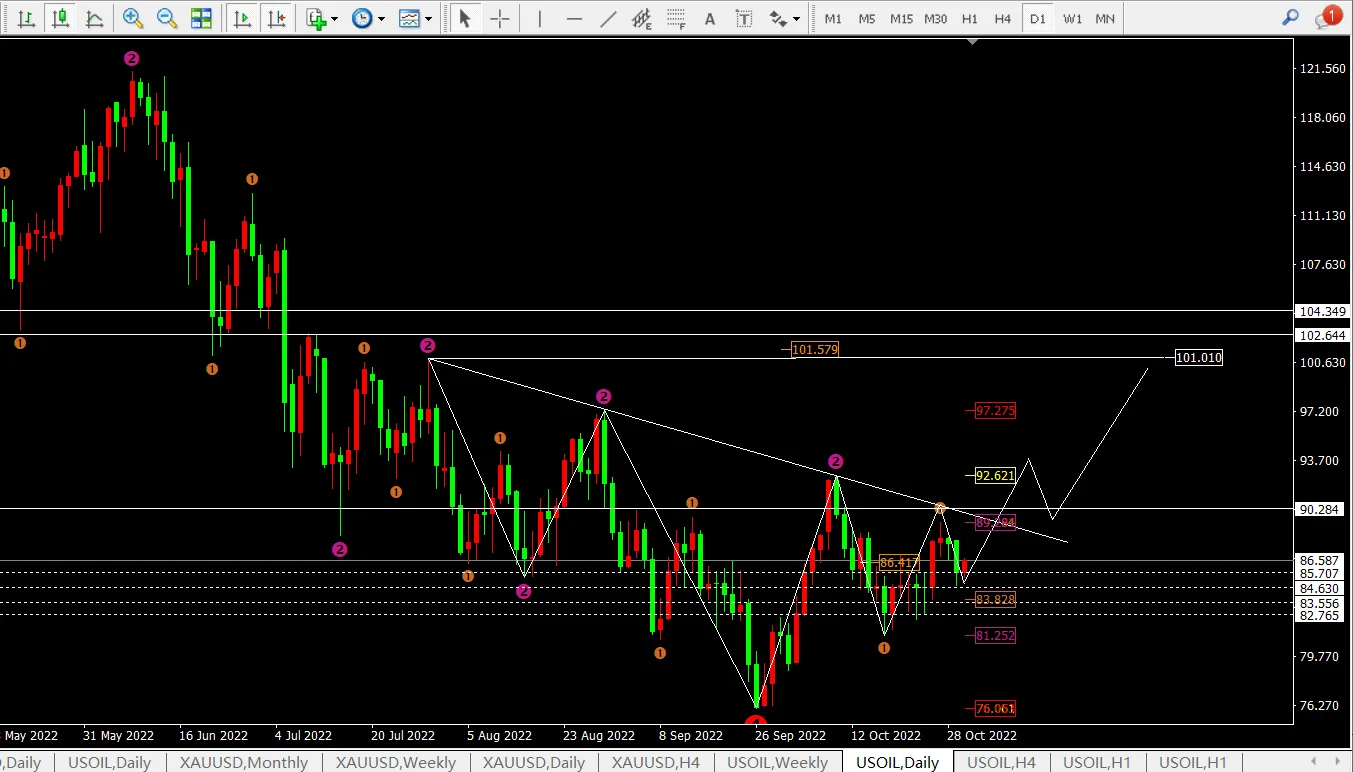
Task: Select the horizontal line drawing tool
Action: [x=573, y=18]
